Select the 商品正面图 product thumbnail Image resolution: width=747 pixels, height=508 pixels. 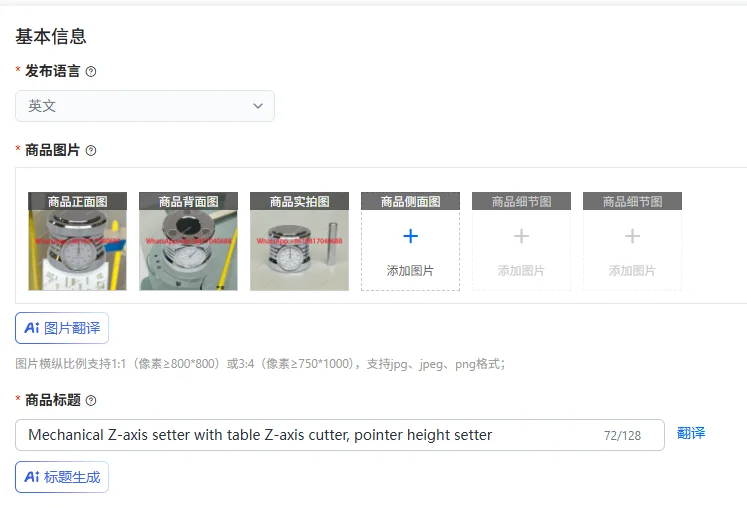point(78,241)
